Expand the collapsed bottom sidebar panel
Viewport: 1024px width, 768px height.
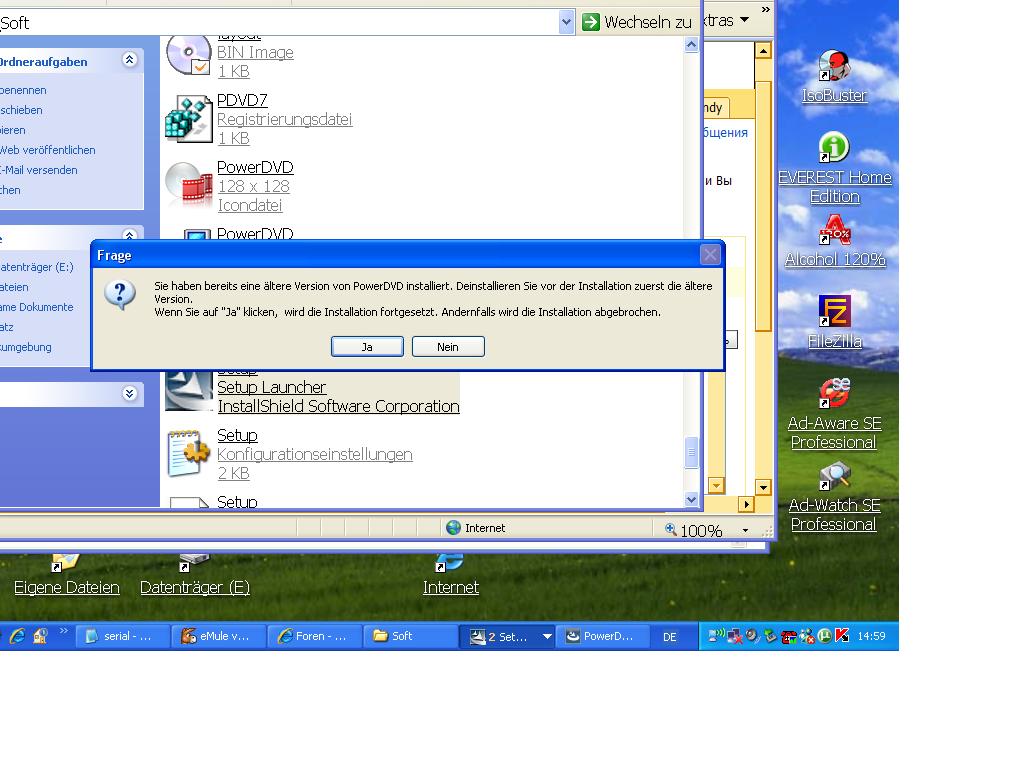tap(129, 393)
